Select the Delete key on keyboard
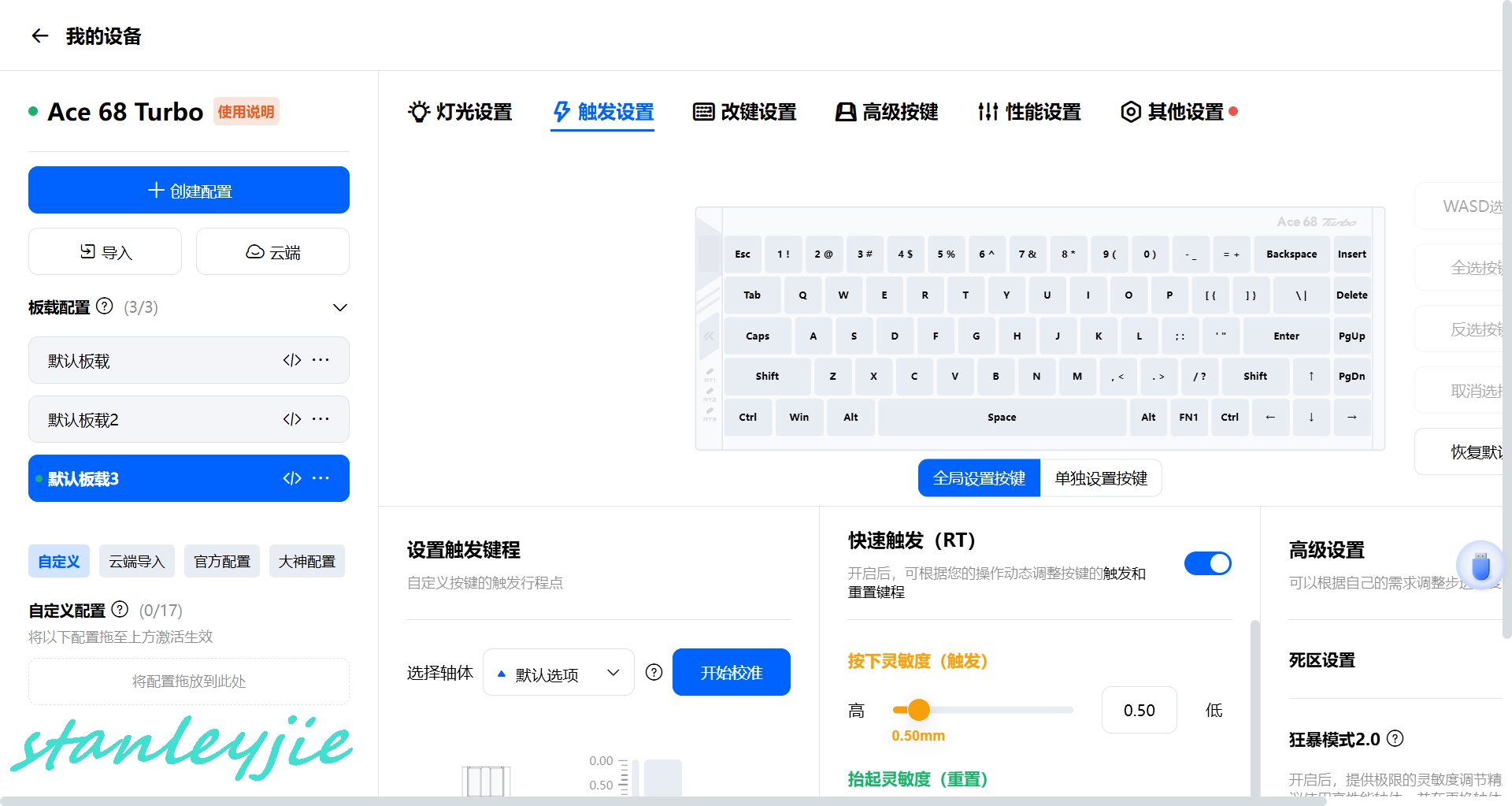 [1352, 295]
